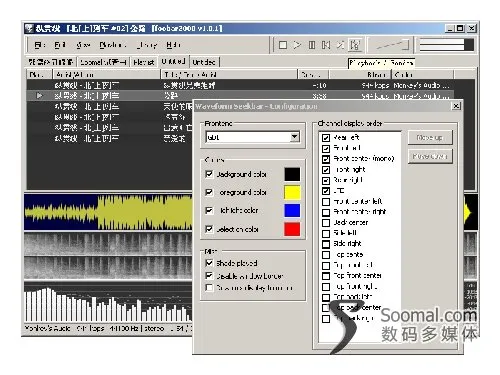Viewport: 500px width, 375px height.
Task: Pick the blue highlight color swatch
Action: [x=292, y=211]
